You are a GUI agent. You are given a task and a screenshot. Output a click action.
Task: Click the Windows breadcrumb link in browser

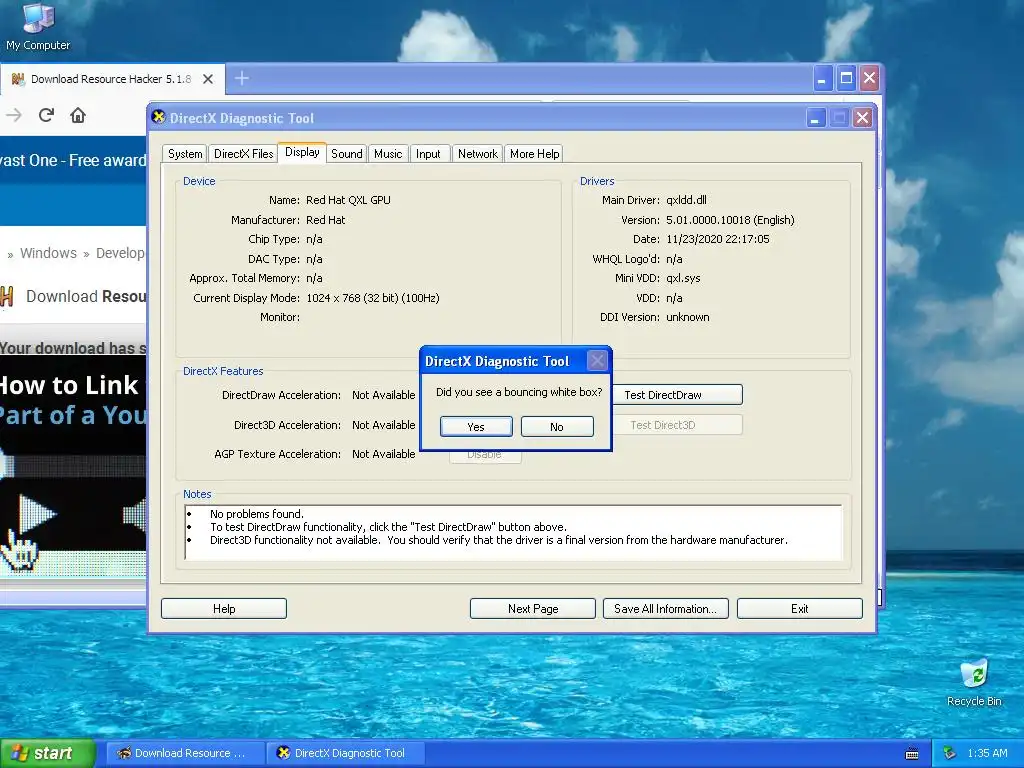point(48,253)
